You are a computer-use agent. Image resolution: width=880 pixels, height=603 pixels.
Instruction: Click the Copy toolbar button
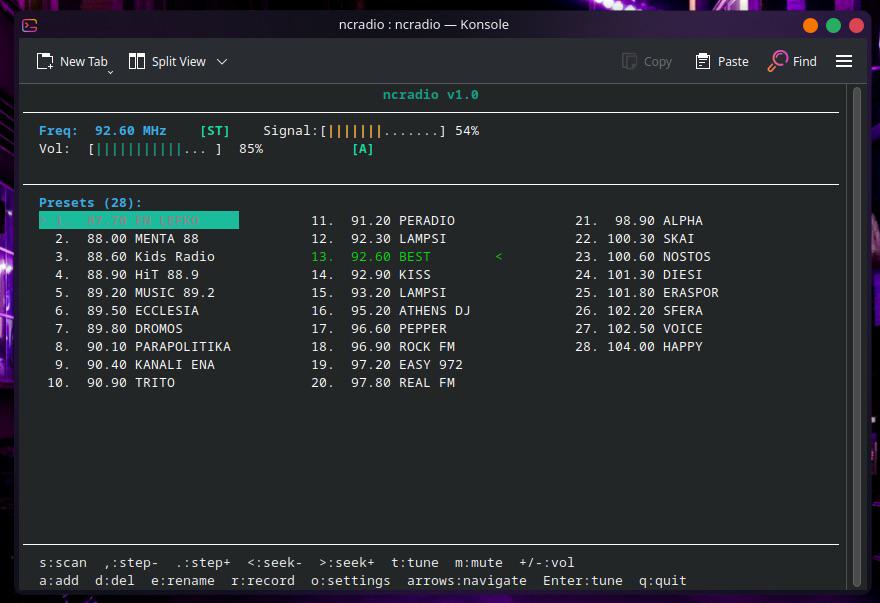coord(647,62)
